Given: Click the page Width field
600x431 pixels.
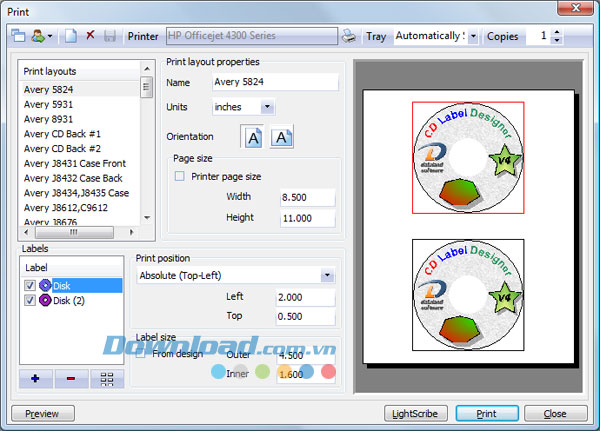Looking at the screenshot, I should 308,198.
